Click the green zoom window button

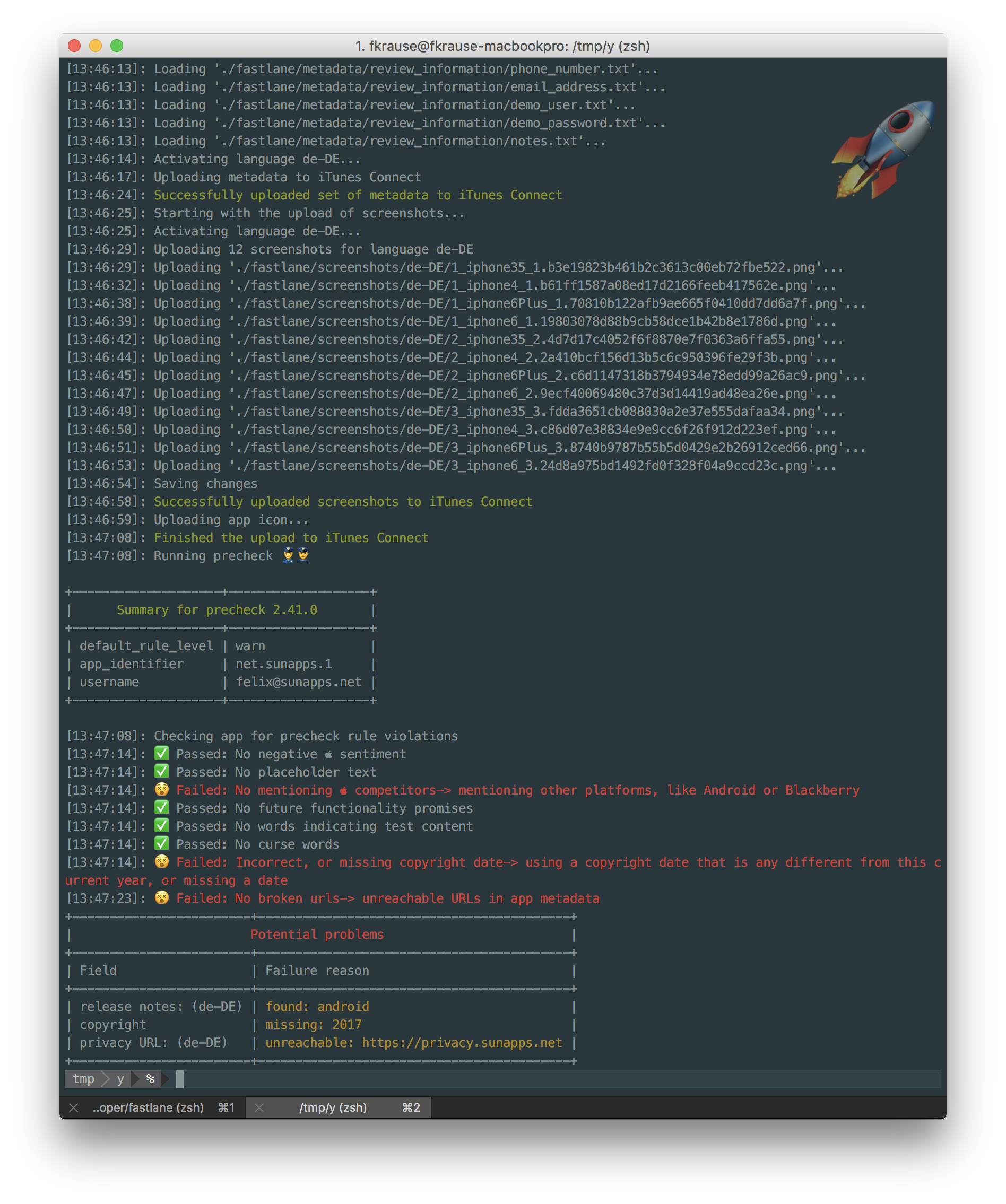coord(116,46)
